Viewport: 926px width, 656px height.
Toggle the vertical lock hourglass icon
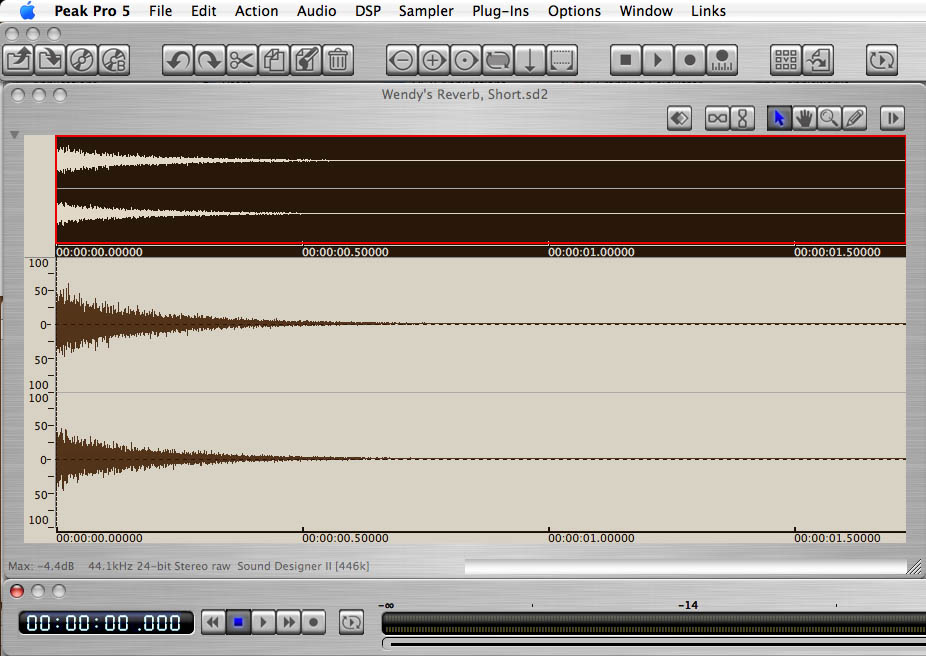742,118
